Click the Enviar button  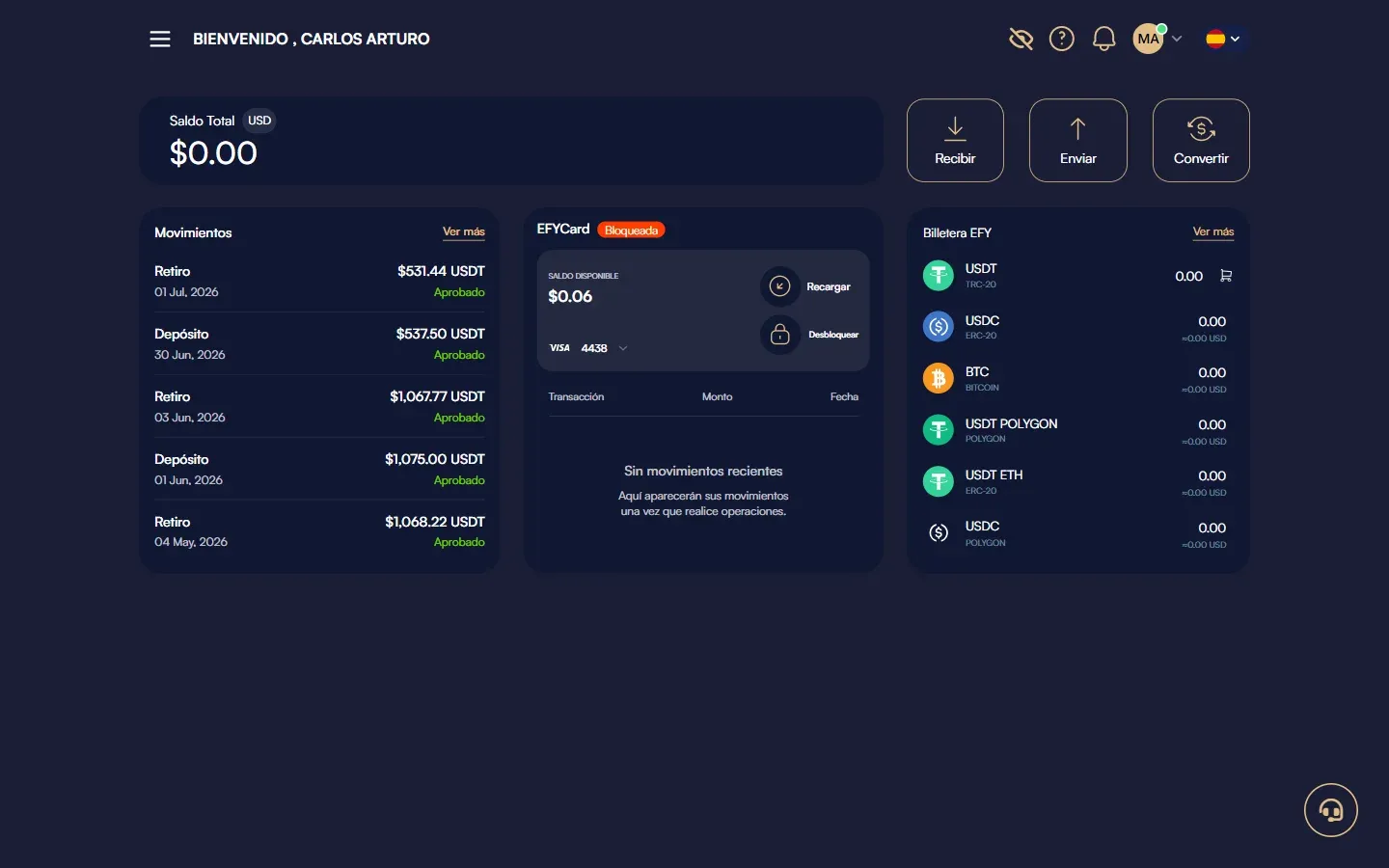(x=1078, y=140)
